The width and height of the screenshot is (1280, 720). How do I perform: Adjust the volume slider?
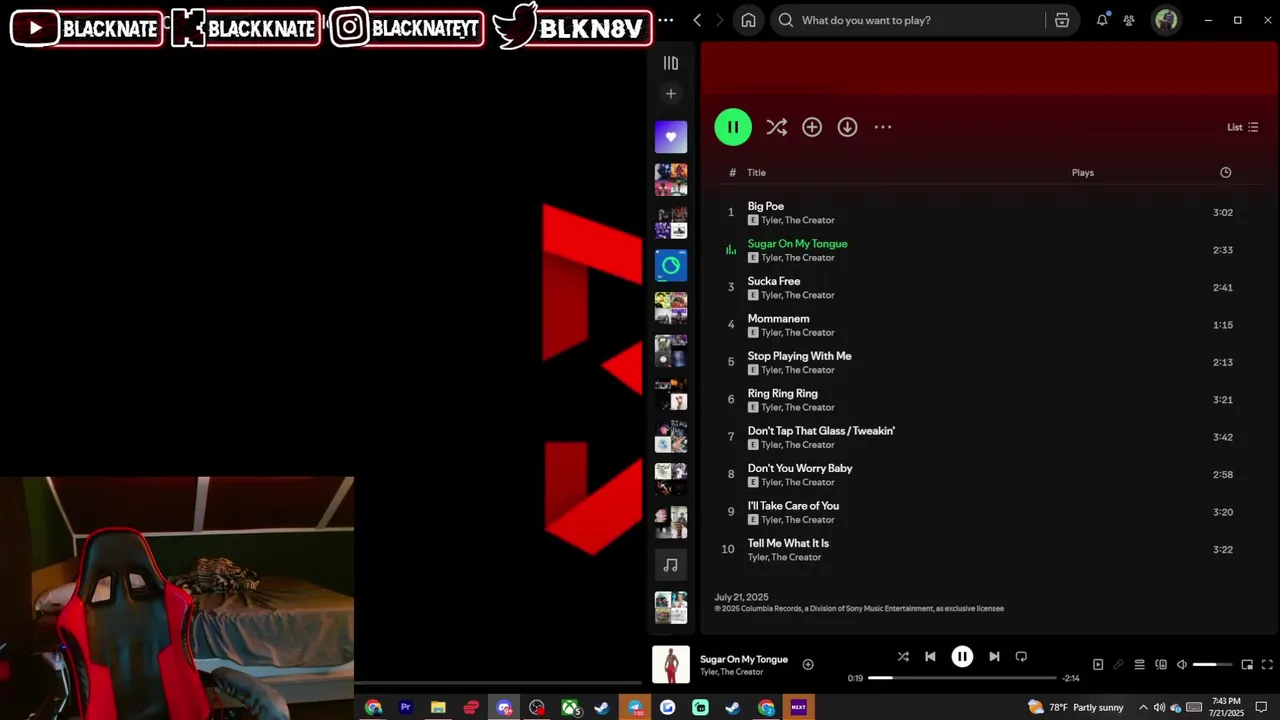click(1213, 665)
